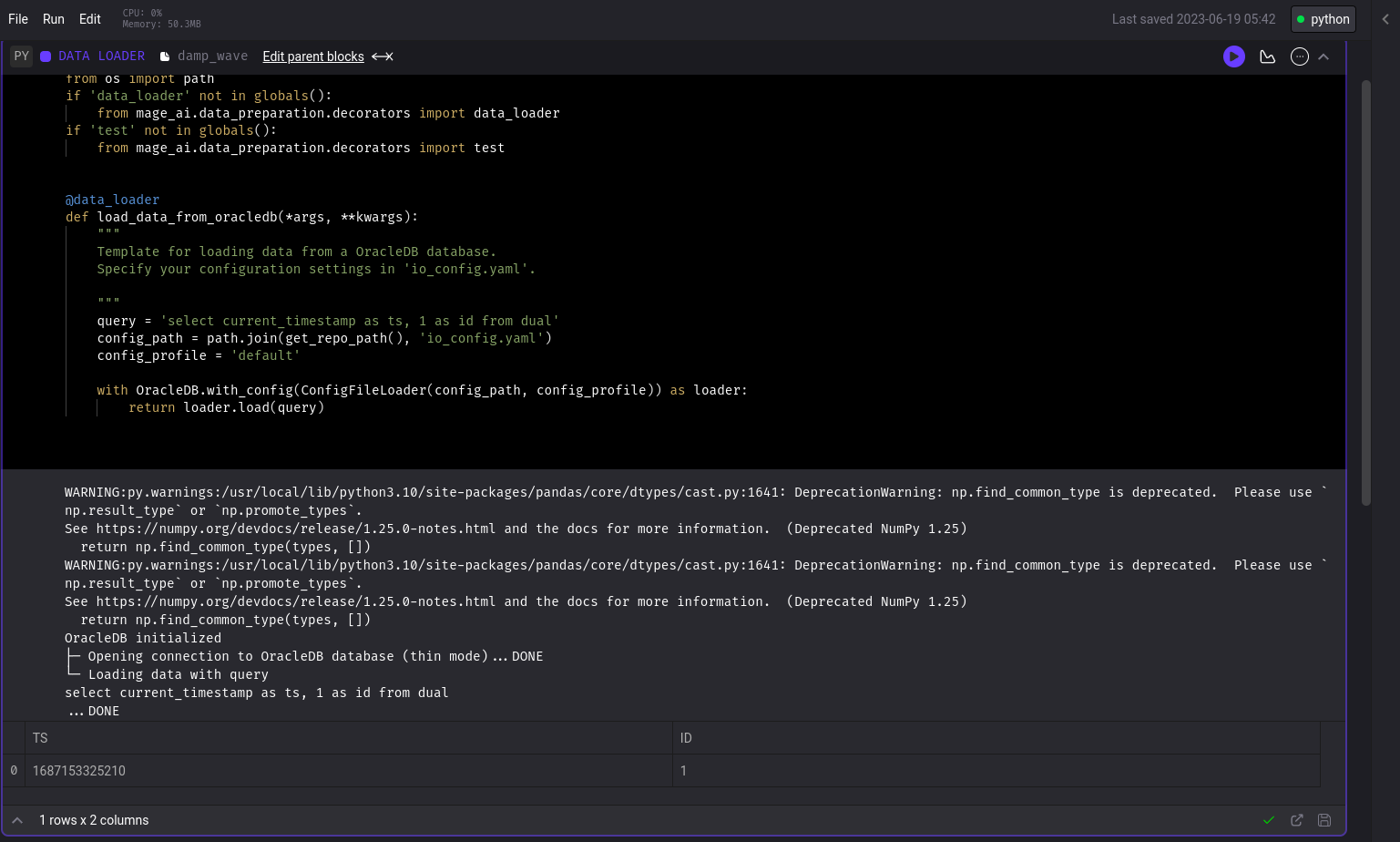Open the Run menu

(54, 19)
